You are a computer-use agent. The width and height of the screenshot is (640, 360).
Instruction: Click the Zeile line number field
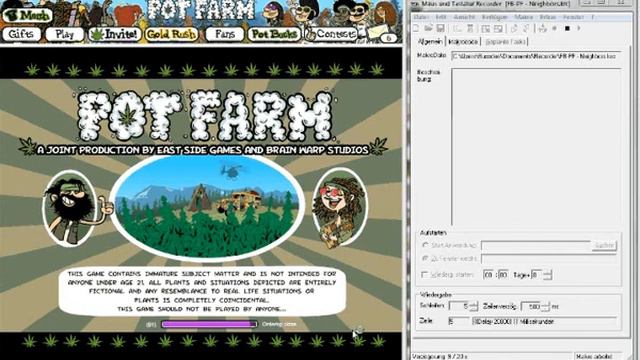click(458, 322)
